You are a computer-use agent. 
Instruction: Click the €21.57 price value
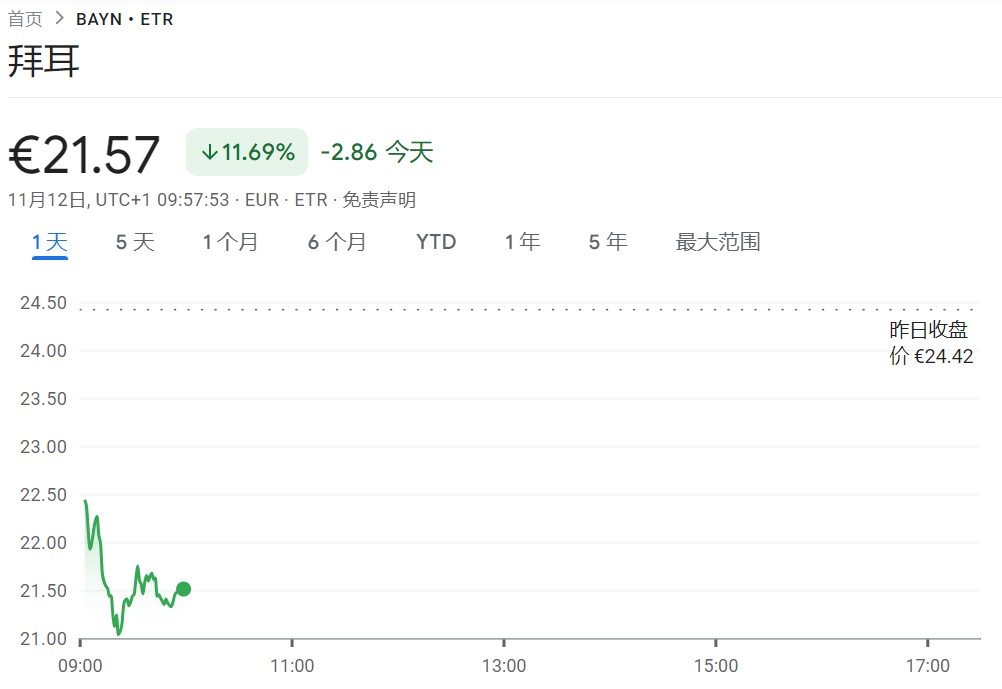[85, 155]
